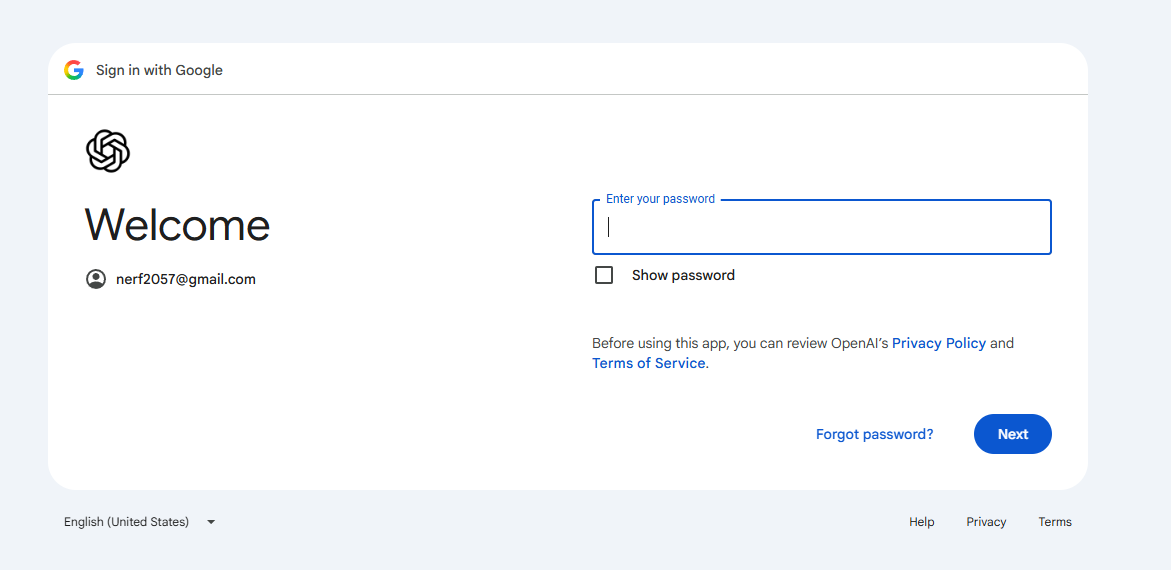The image size is (1171, 570).
Task: Click the account avatar icon beside email
Action: click(96, 279)
